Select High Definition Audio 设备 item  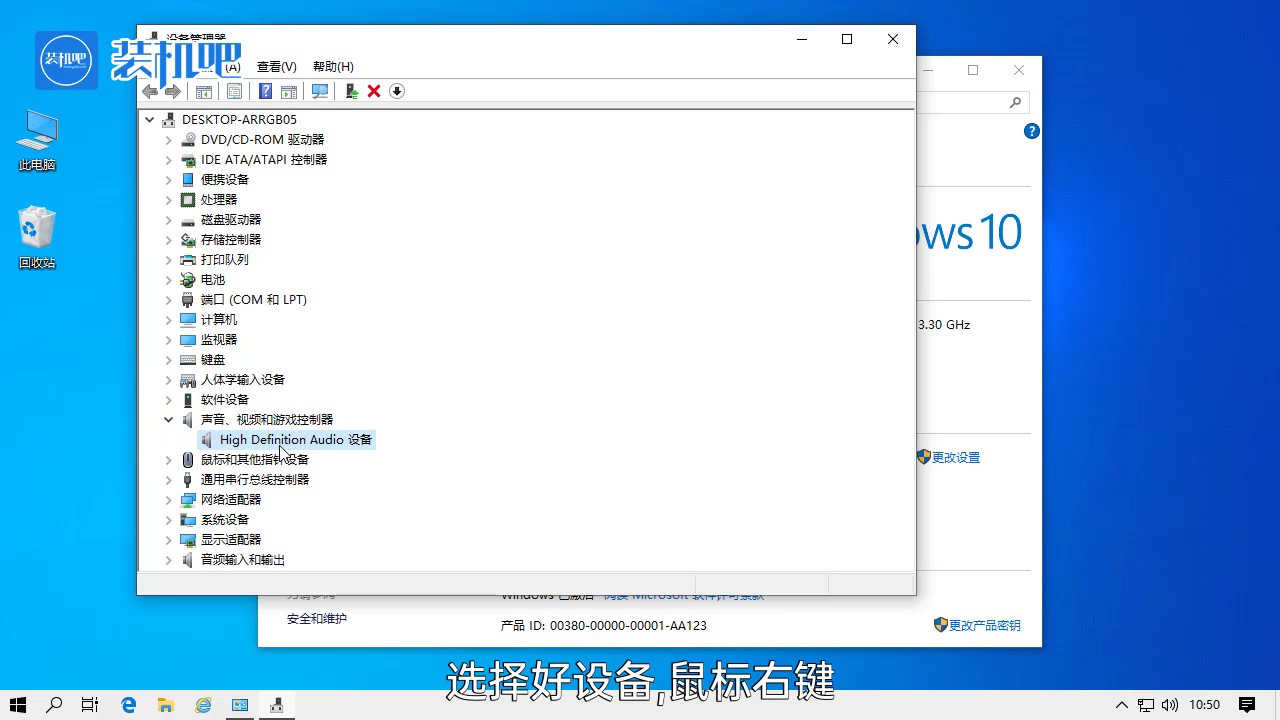[x=295, y=440]
